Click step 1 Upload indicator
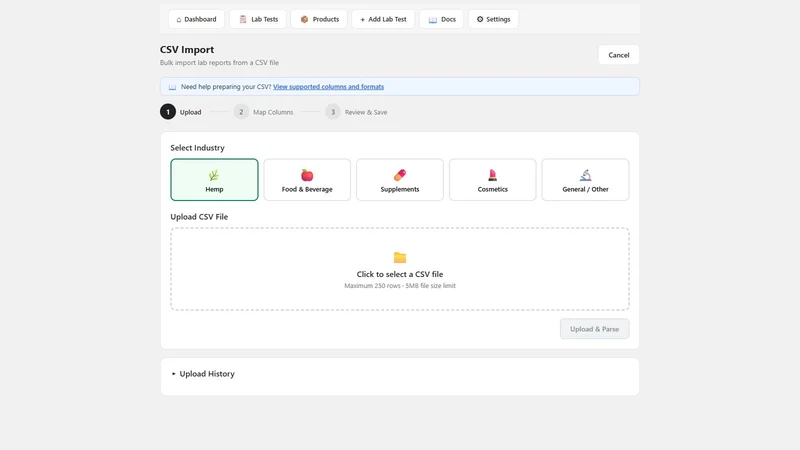The image size is (800, 450). tap(181, 112)
